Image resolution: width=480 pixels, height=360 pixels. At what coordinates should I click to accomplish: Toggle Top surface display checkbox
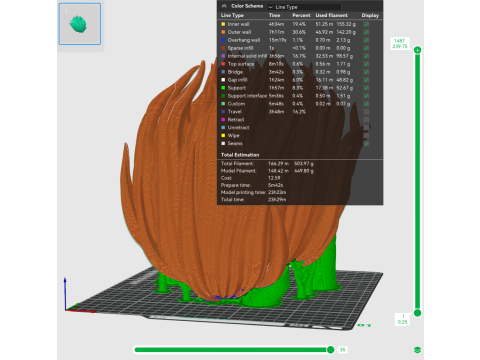pos(366,64)
